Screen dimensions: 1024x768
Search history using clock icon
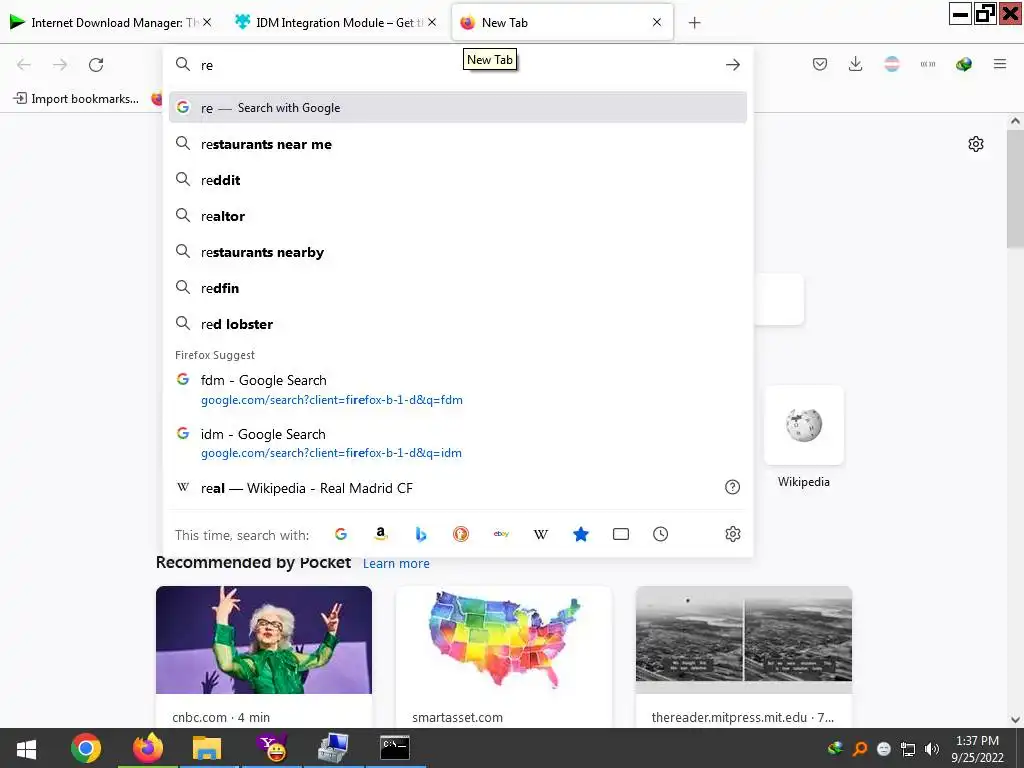(x=660, y=534)
